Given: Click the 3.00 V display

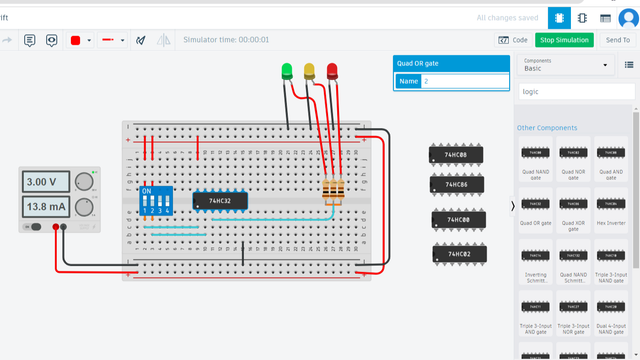Looking at the screenshot, I should (x=46, y=182).
